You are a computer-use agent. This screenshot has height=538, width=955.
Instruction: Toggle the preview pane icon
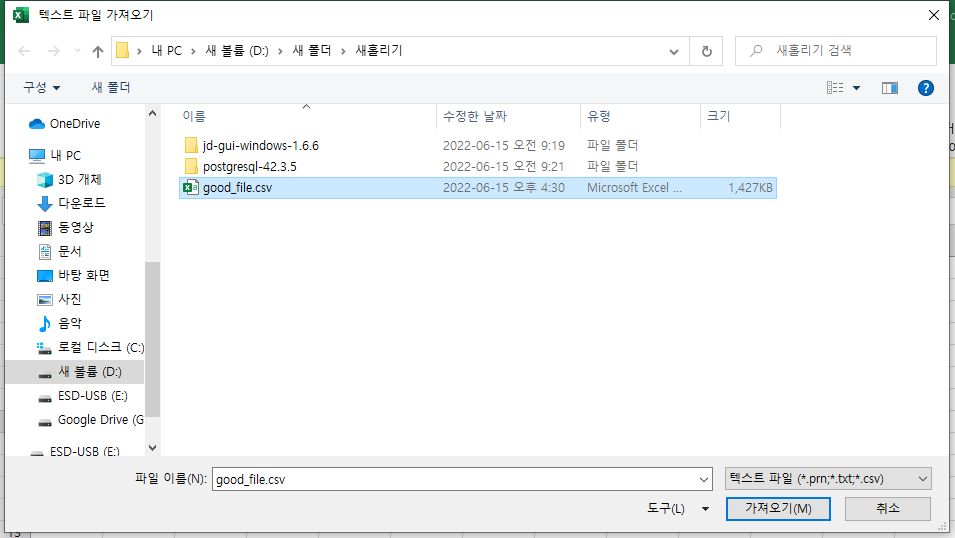click(x=890, y=88)
